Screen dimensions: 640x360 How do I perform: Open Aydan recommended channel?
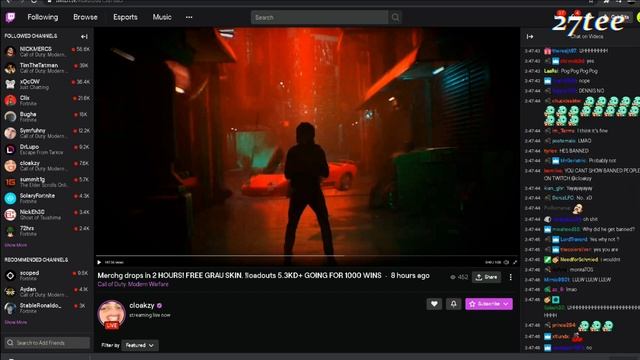pyautogui.click(x=47, y=291)
